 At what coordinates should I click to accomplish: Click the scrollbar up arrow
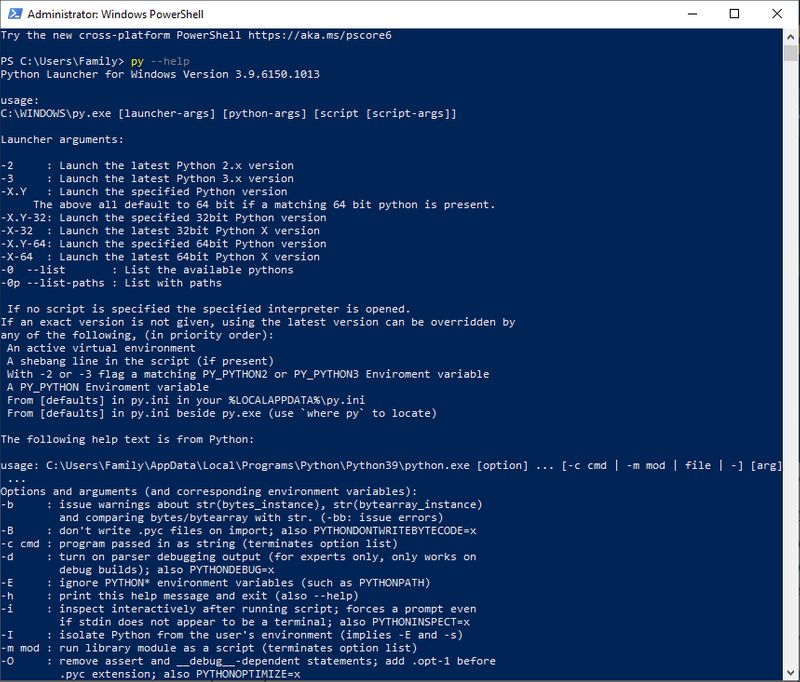click(791, 36)
